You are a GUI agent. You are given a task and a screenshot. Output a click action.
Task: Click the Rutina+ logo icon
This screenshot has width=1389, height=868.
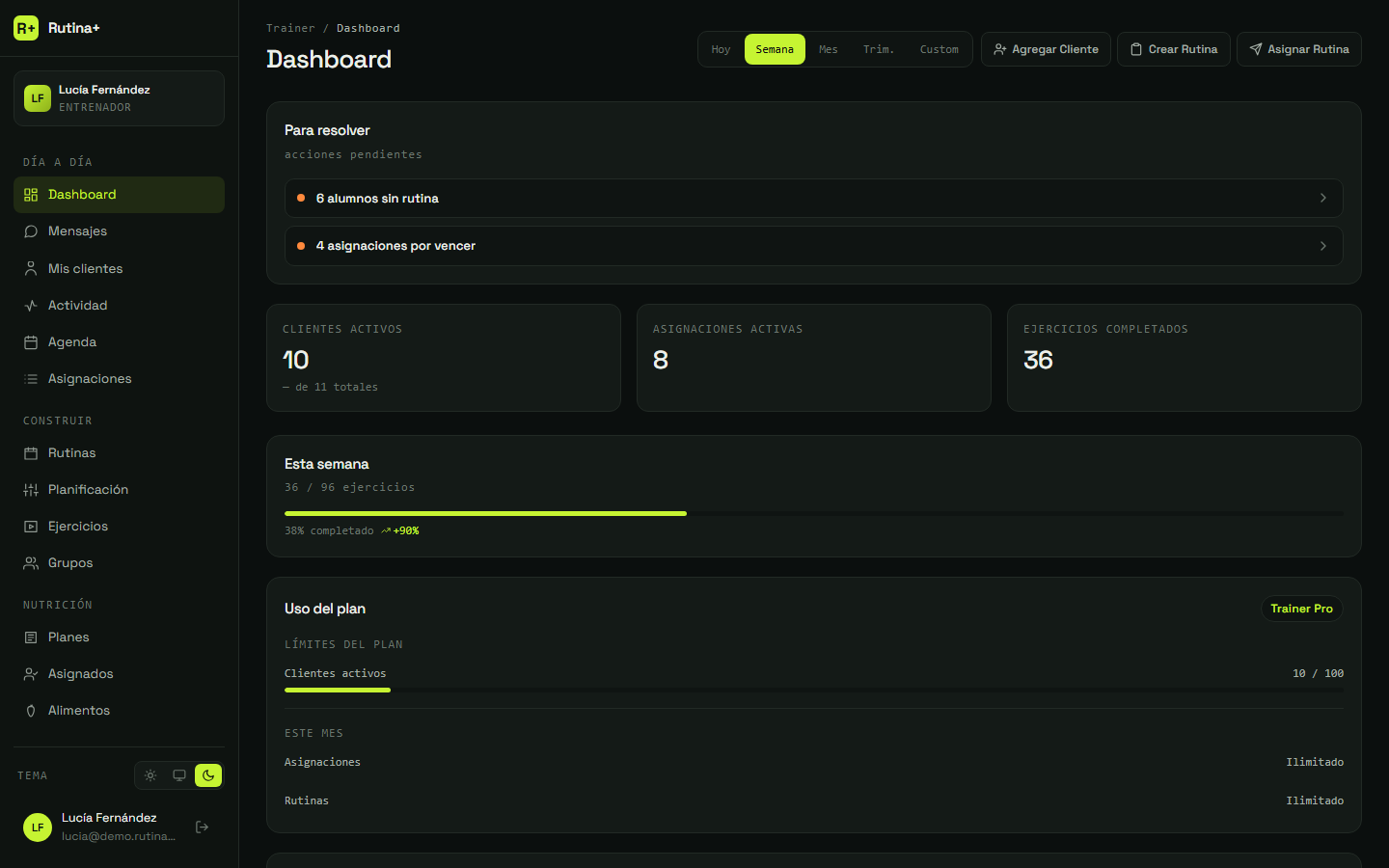click(x=26, y=28)
